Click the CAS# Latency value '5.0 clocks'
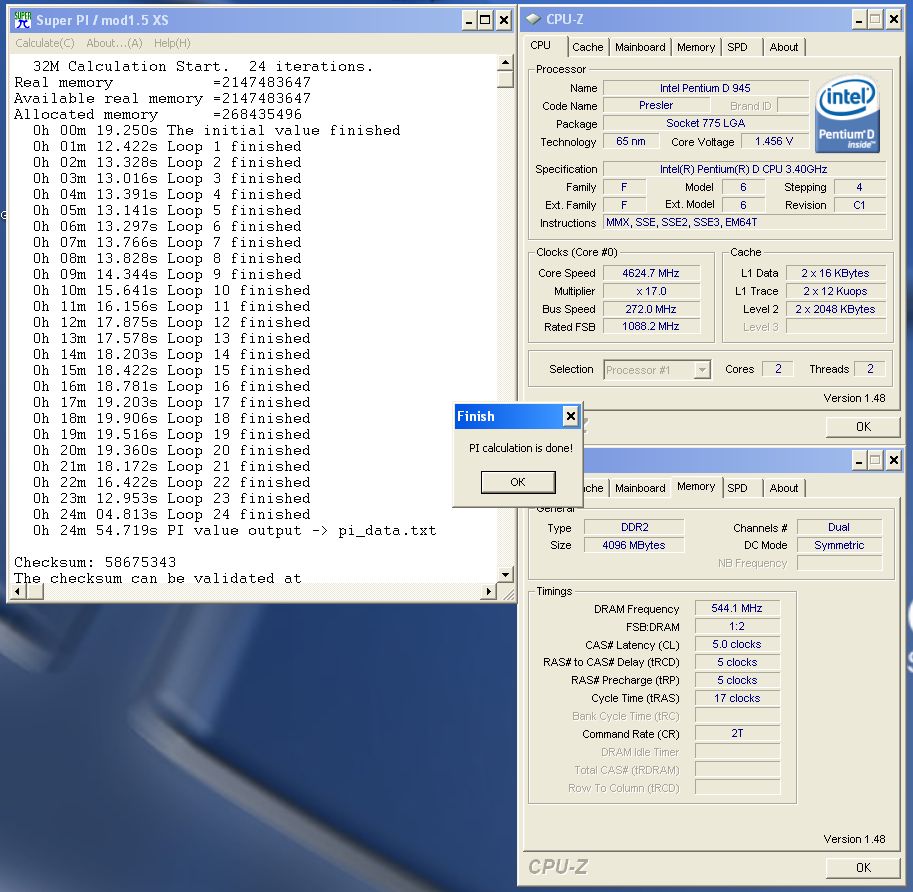913x892 pixels. [737, 645]
